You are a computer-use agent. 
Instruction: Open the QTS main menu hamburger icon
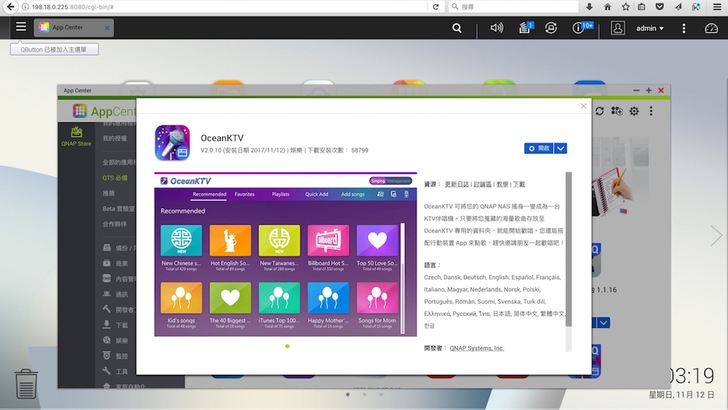point(20,28)
